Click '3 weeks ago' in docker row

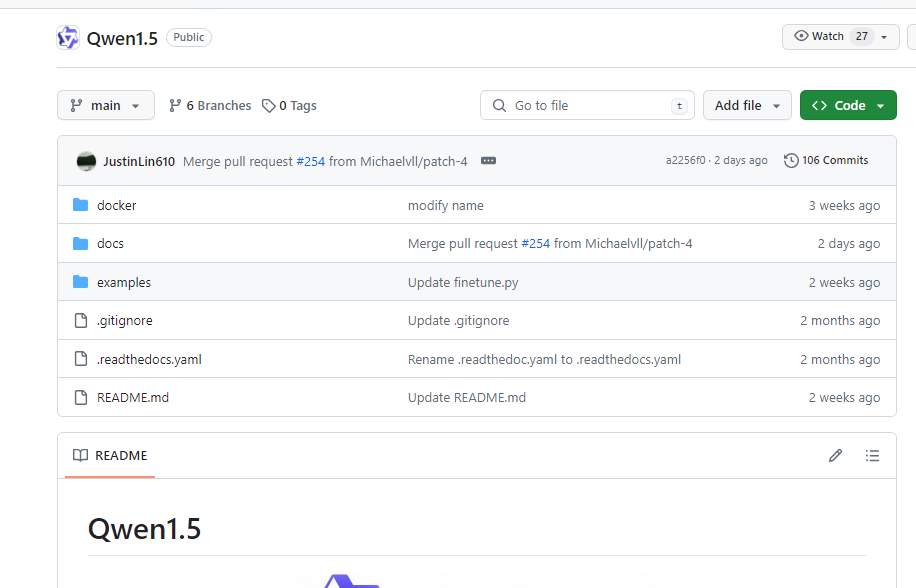tap(844, 206)
